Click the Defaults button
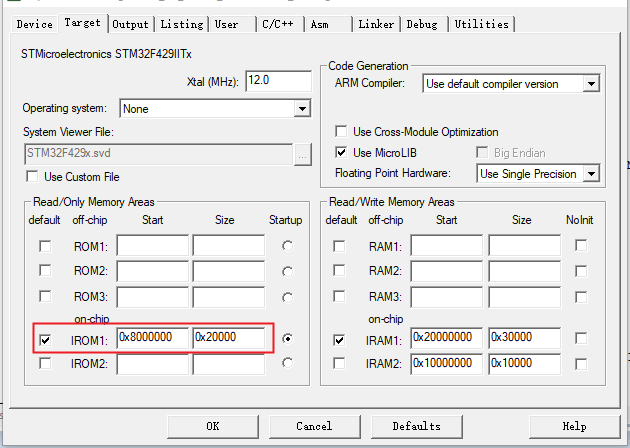This screenshot has width=630, height=448. pyautogui.click(x=417, y=426)
